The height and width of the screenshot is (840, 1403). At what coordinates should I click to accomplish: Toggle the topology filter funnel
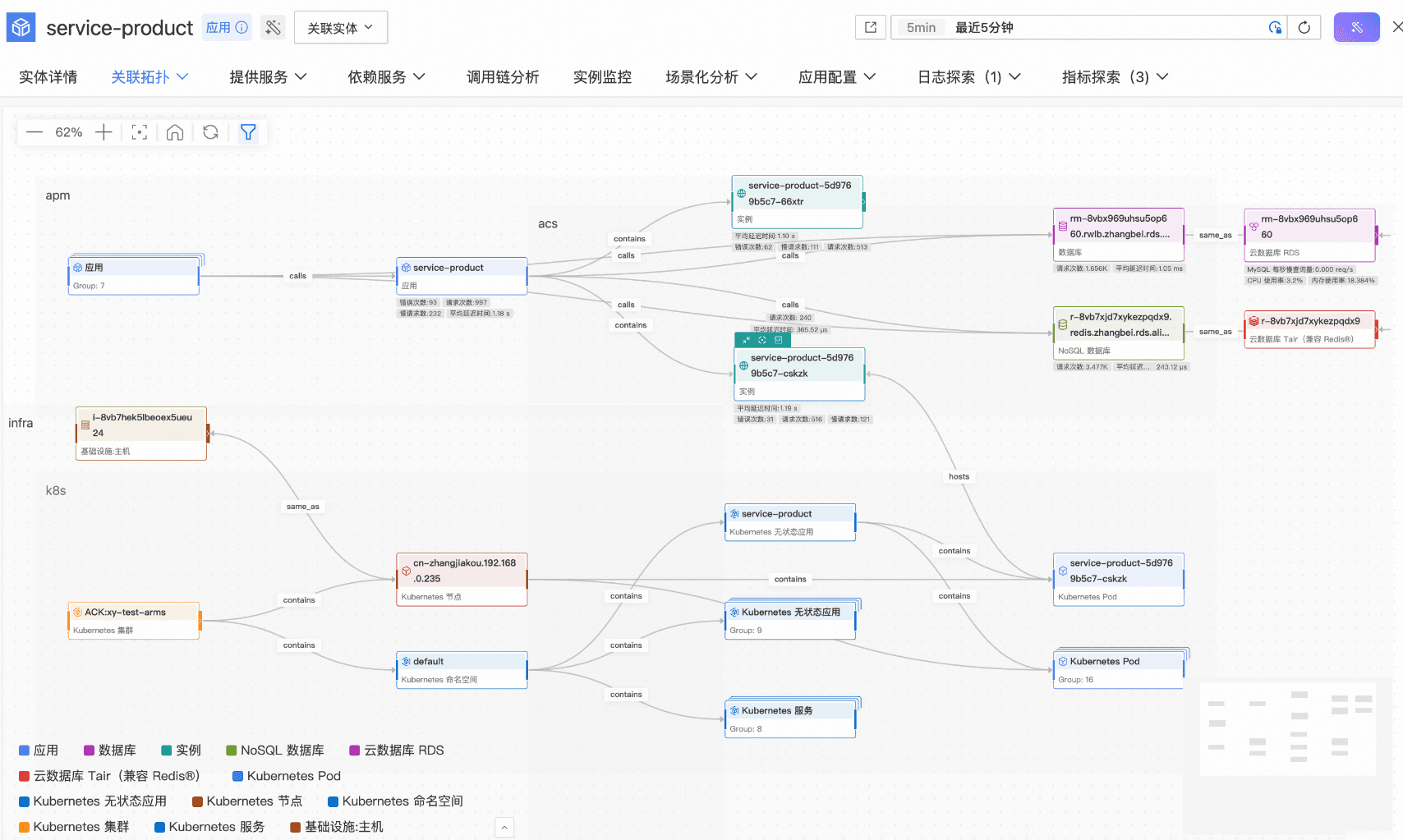point(248,132)
